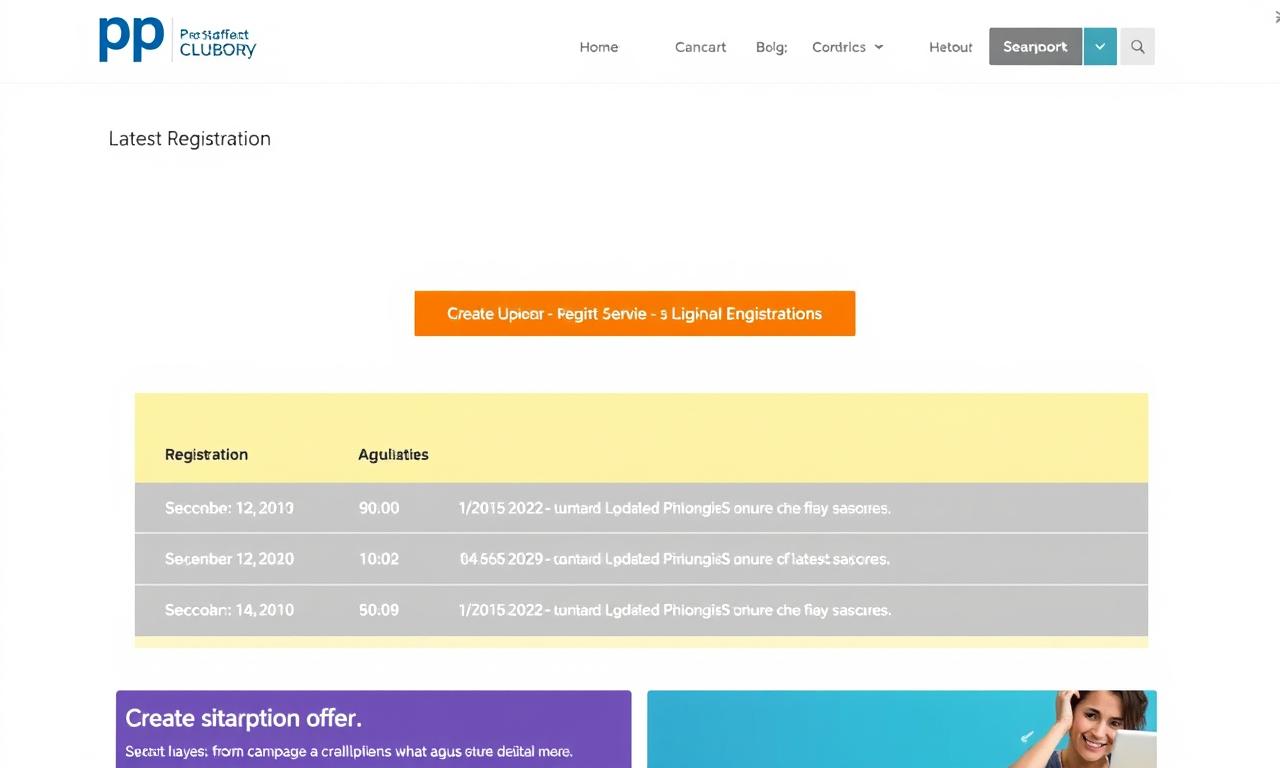Open the description starting 04 565 2029
Viewport: 1280px width, 768px height.
[x=674, y=559]
